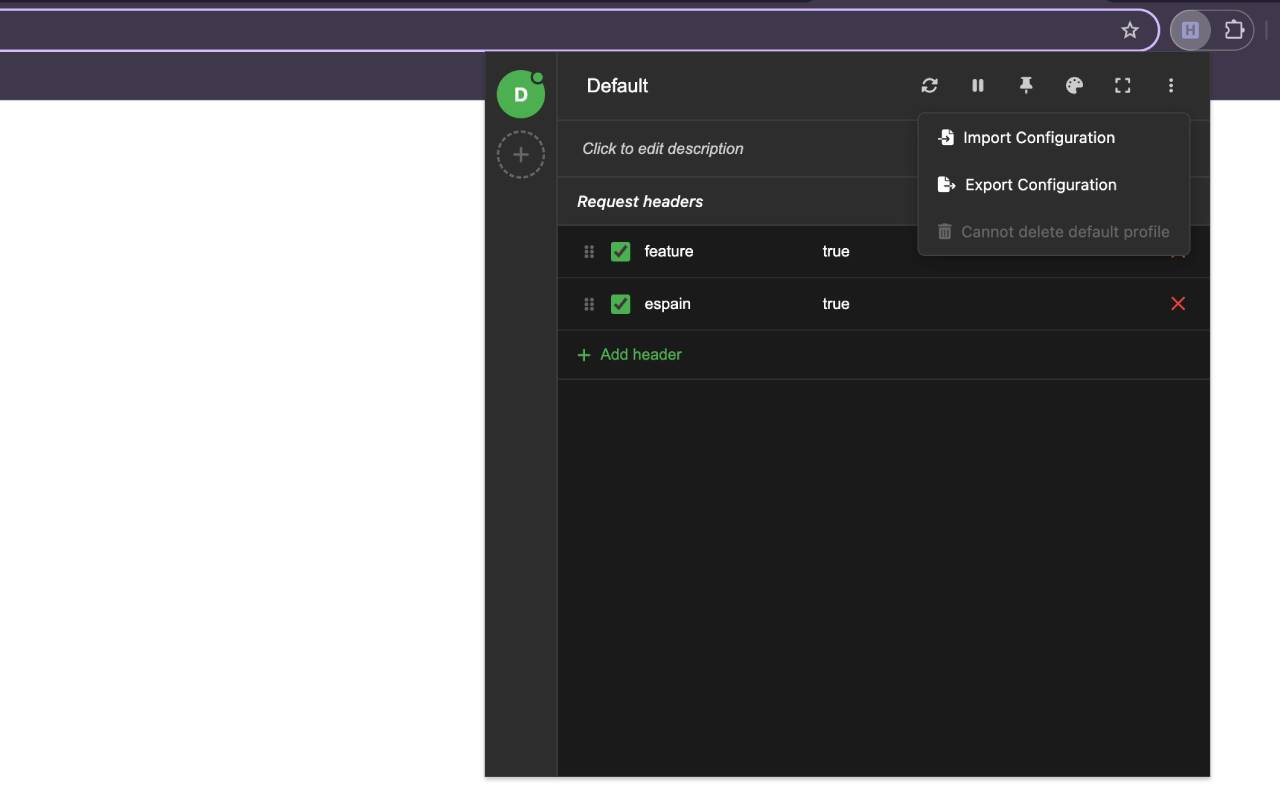Click the Request headers section label

pos(640,202)
